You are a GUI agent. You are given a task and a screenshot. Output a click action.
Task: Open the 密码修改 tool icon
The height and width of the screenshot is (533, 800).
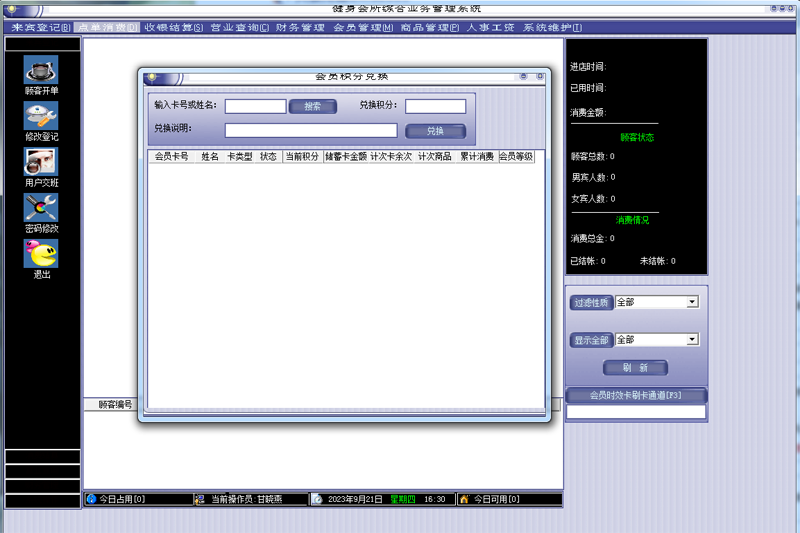pyautogui.click(x=41, y=208)
